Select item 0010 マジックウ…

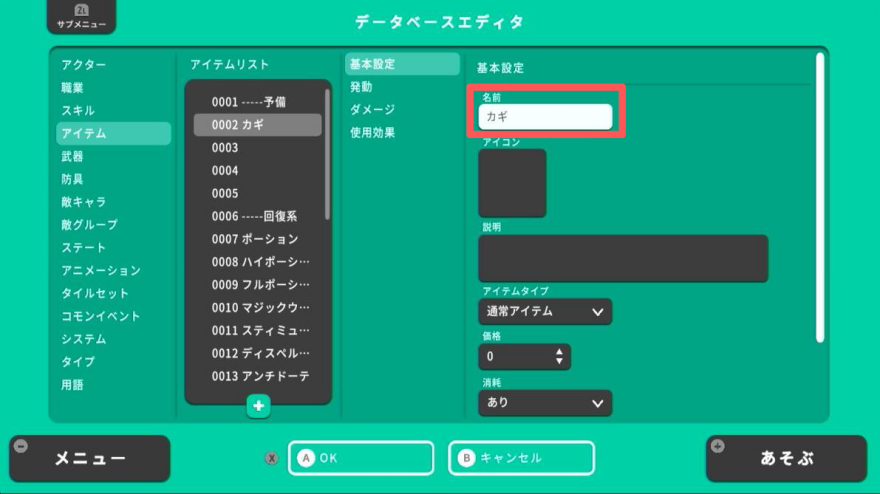pos(258,308)
